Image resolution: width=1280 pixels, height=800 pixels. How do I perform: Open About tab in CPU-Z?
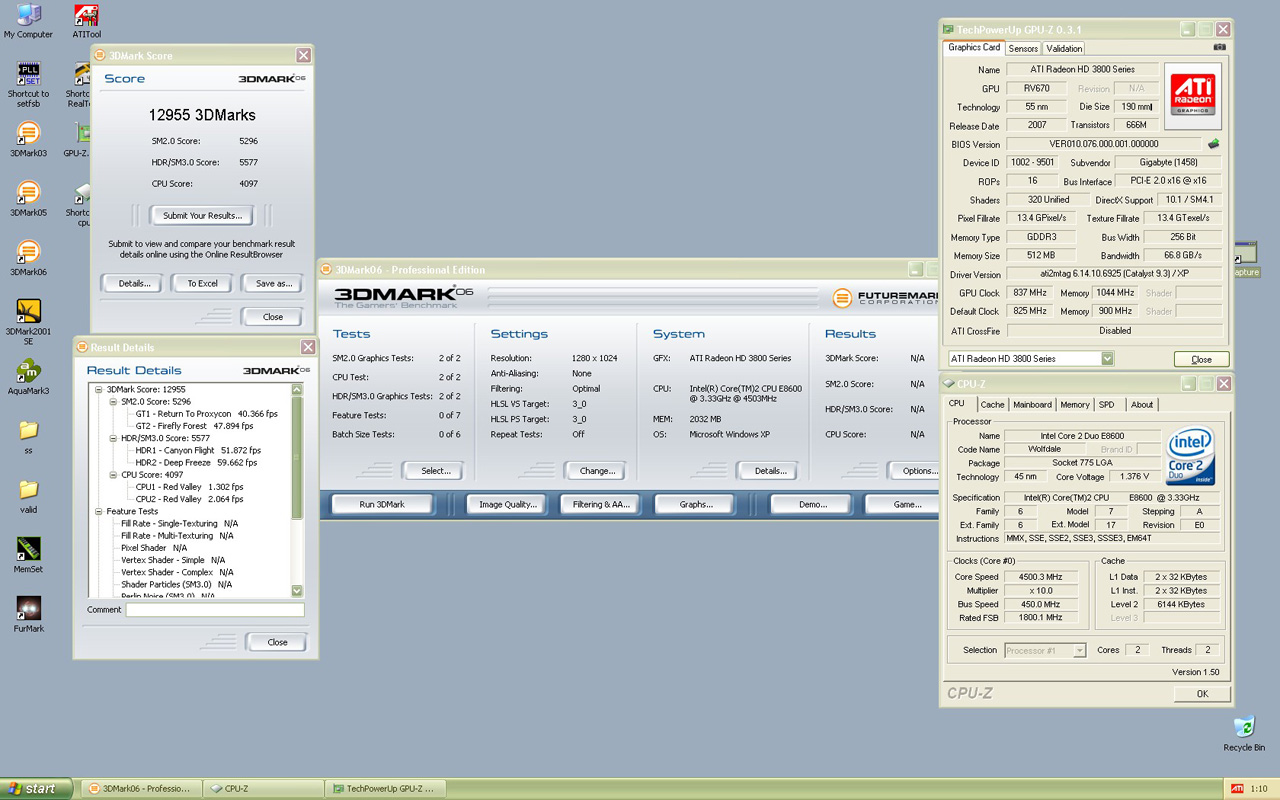(x=1142, y=405)
